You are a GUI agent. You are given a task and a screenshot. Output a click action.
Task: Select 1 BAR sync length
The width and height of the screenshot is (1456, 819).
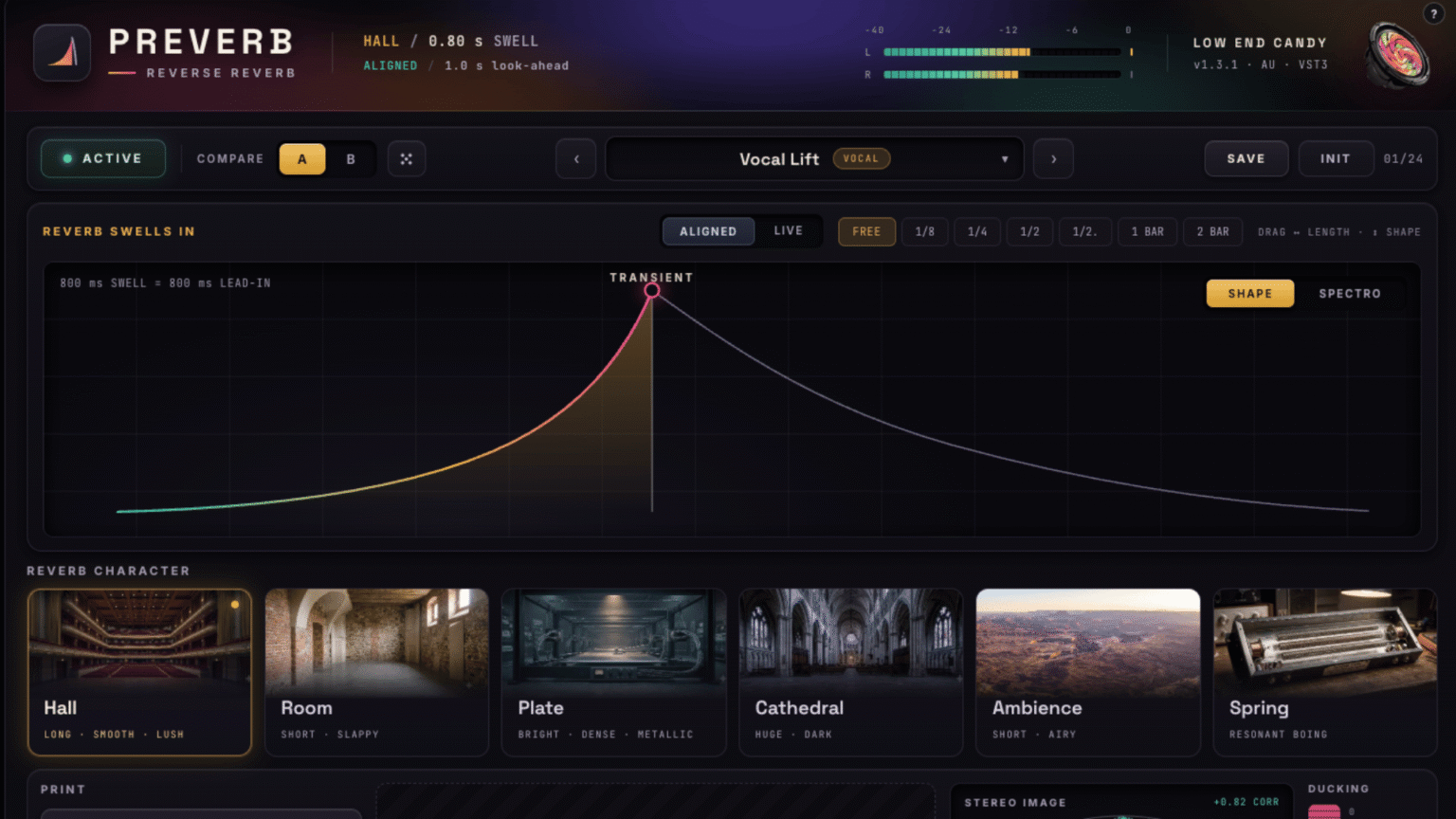[1148, 231]
